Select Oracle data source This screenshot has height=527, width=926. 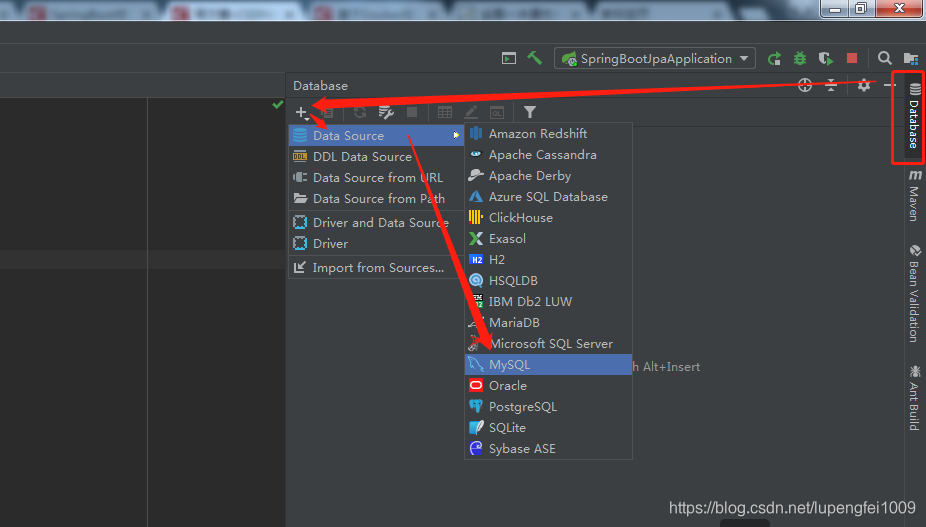point(549,386)
